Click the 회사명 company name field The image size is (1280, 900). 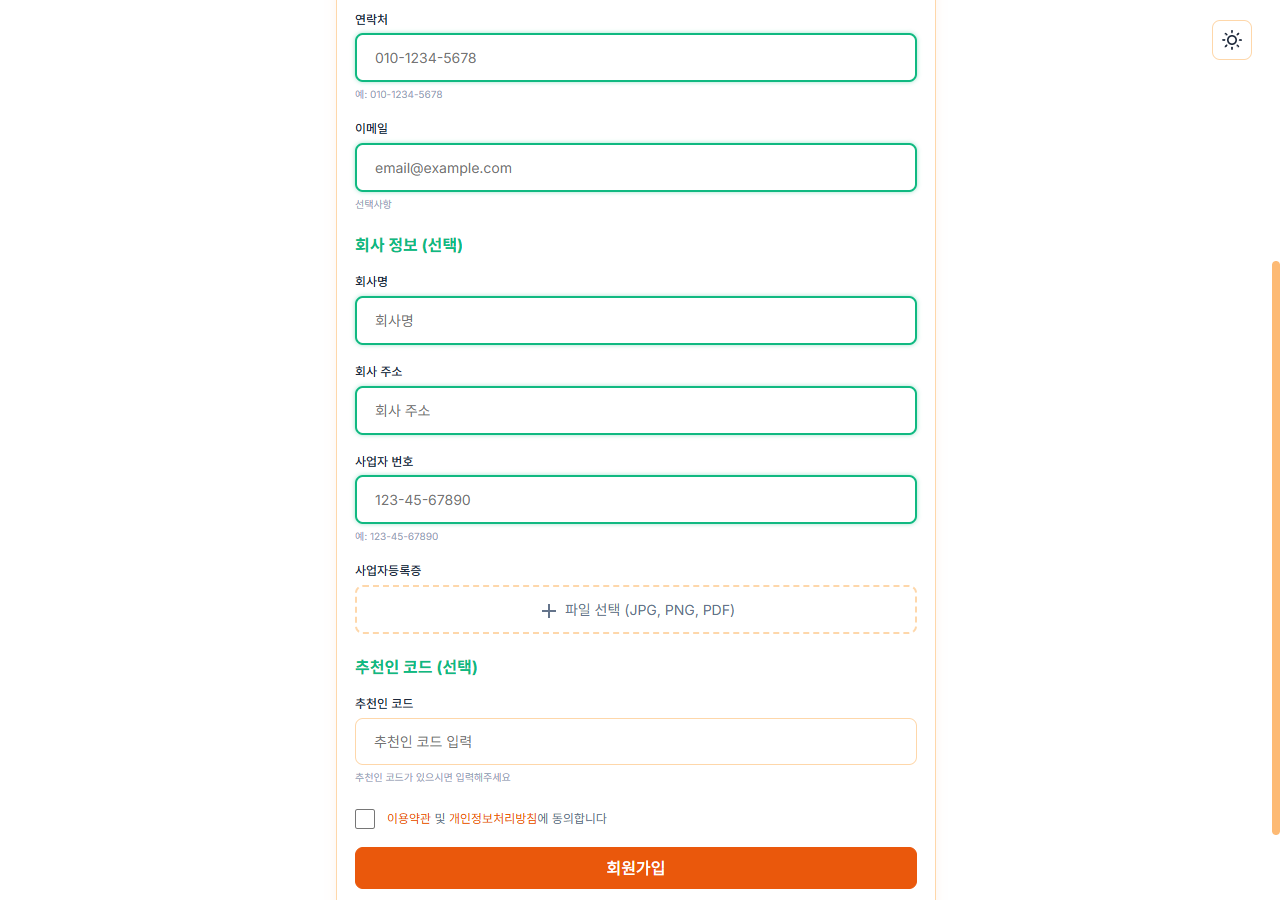[636, 320]
